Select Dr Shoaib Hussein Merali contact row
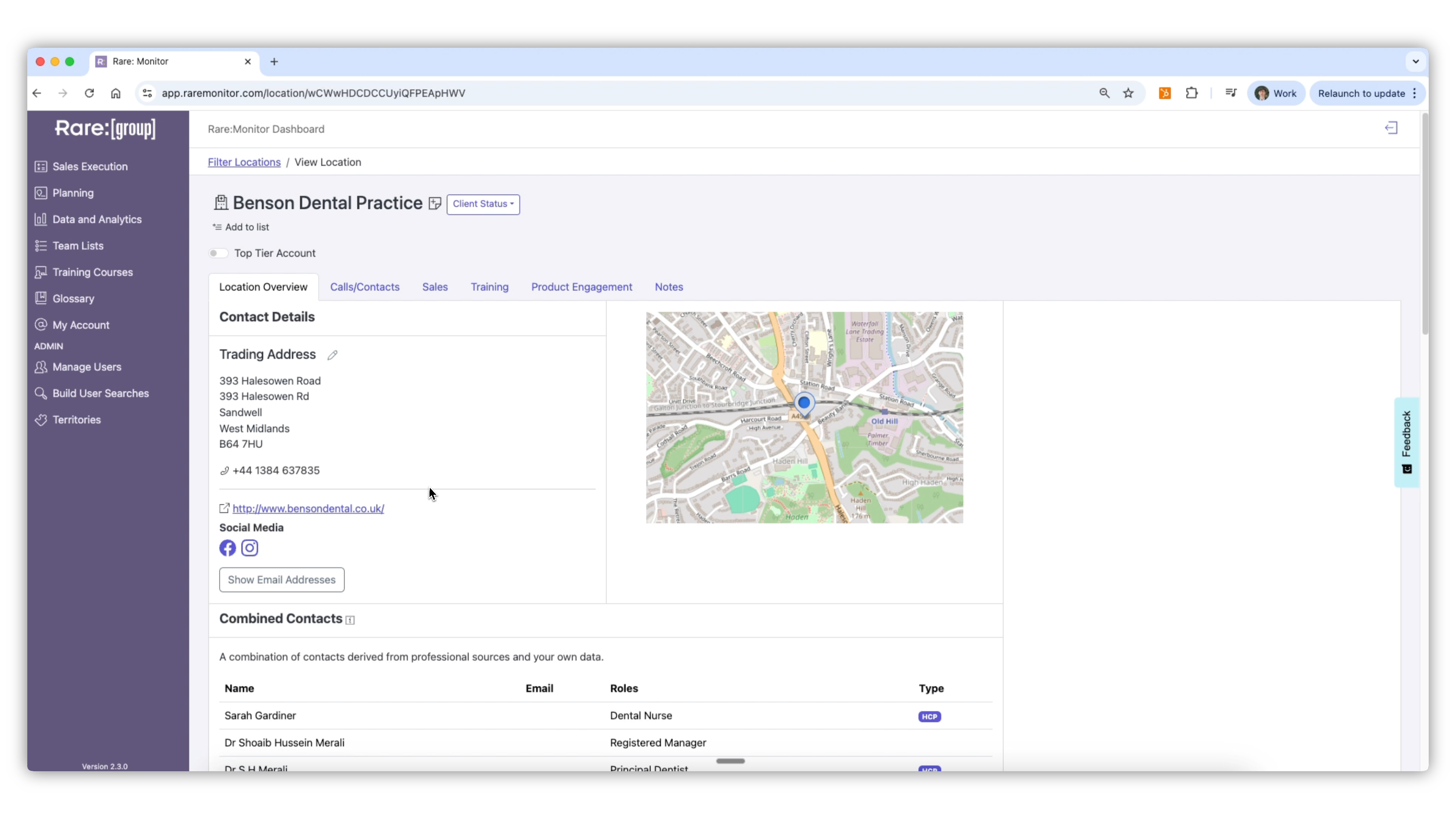The image size is (1456, 819). pyautogui.click(x=605, y=743)
